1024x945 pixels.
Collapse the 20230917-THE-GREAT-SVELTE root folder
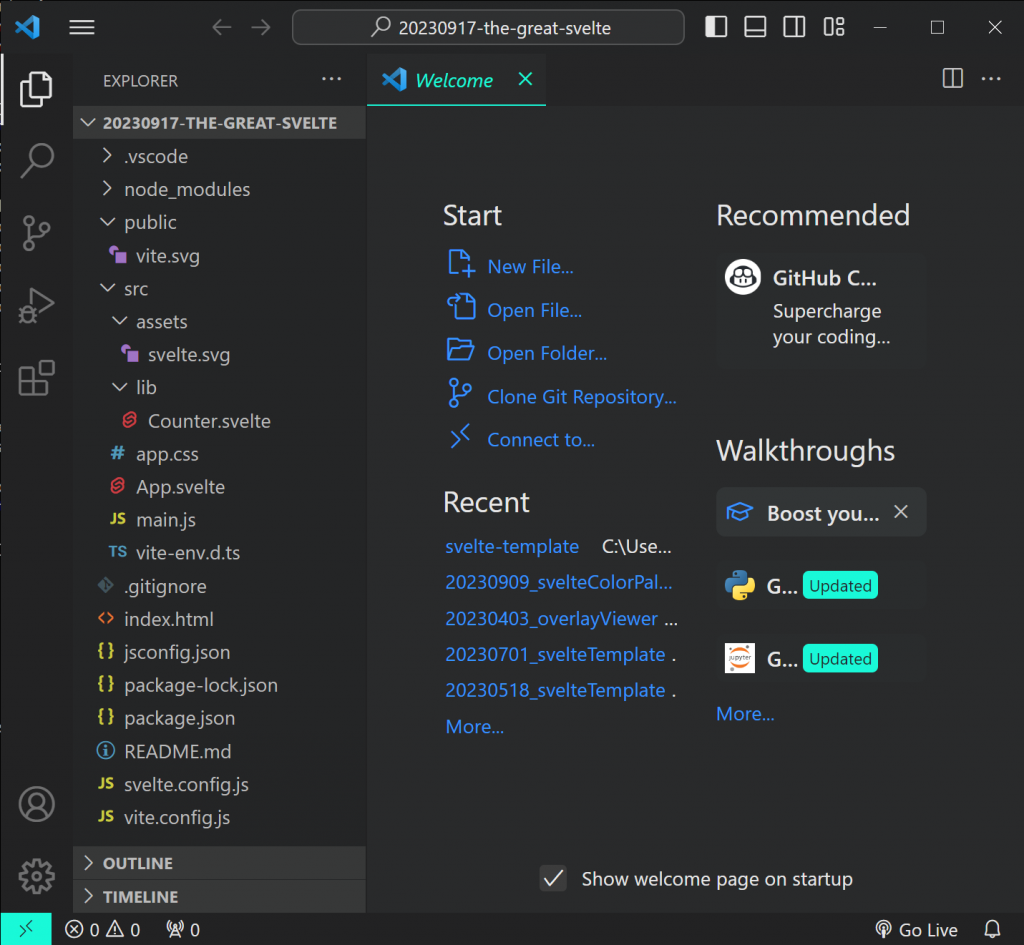pyautogui.click(x=219, y=123)
